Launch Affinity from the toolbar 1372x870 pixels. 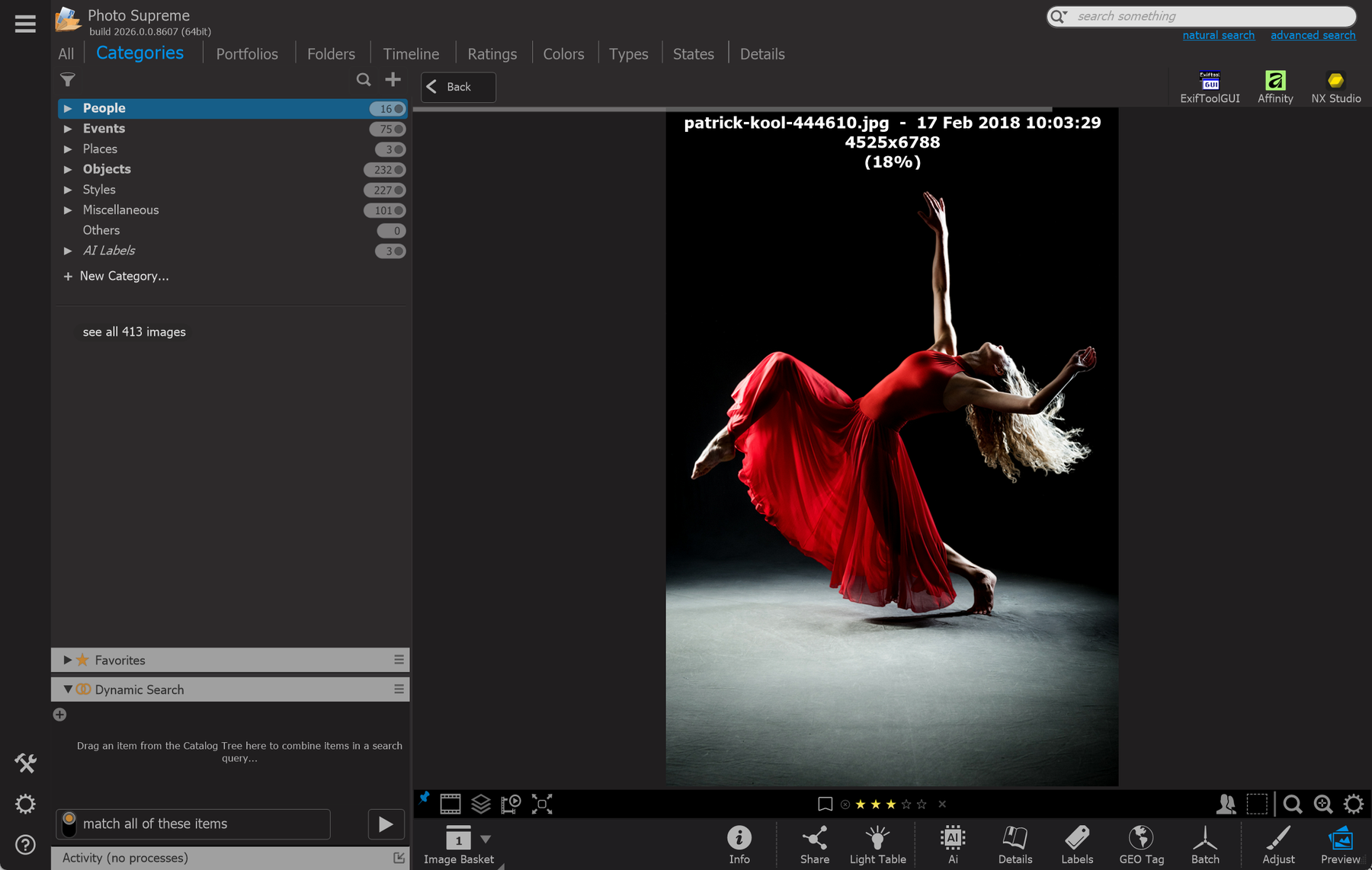pyautogui.click(x=1275, y=87)
